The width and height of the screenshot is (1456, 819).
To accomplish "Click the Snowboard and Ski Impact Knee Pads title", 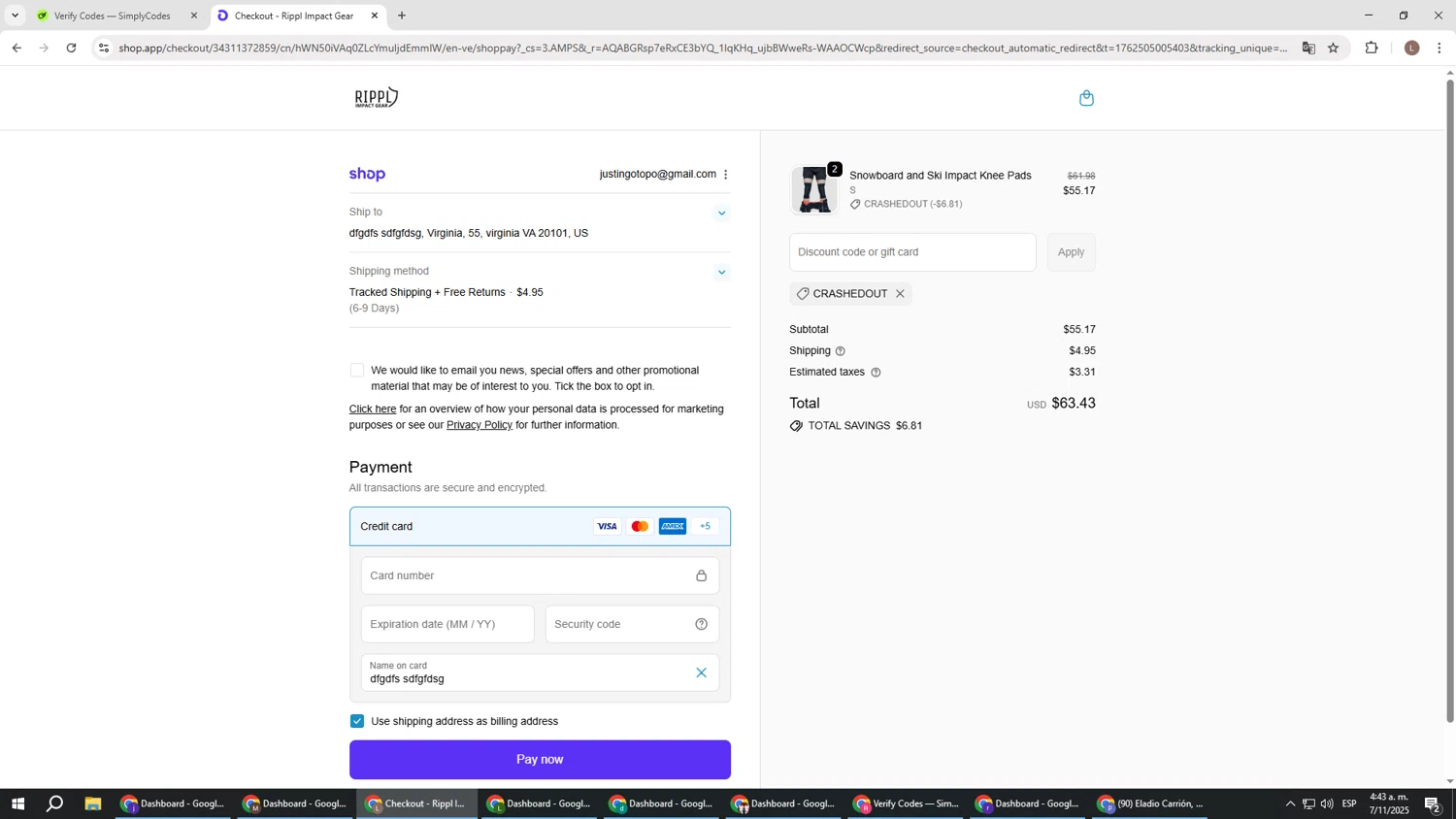I will (941, 176).
